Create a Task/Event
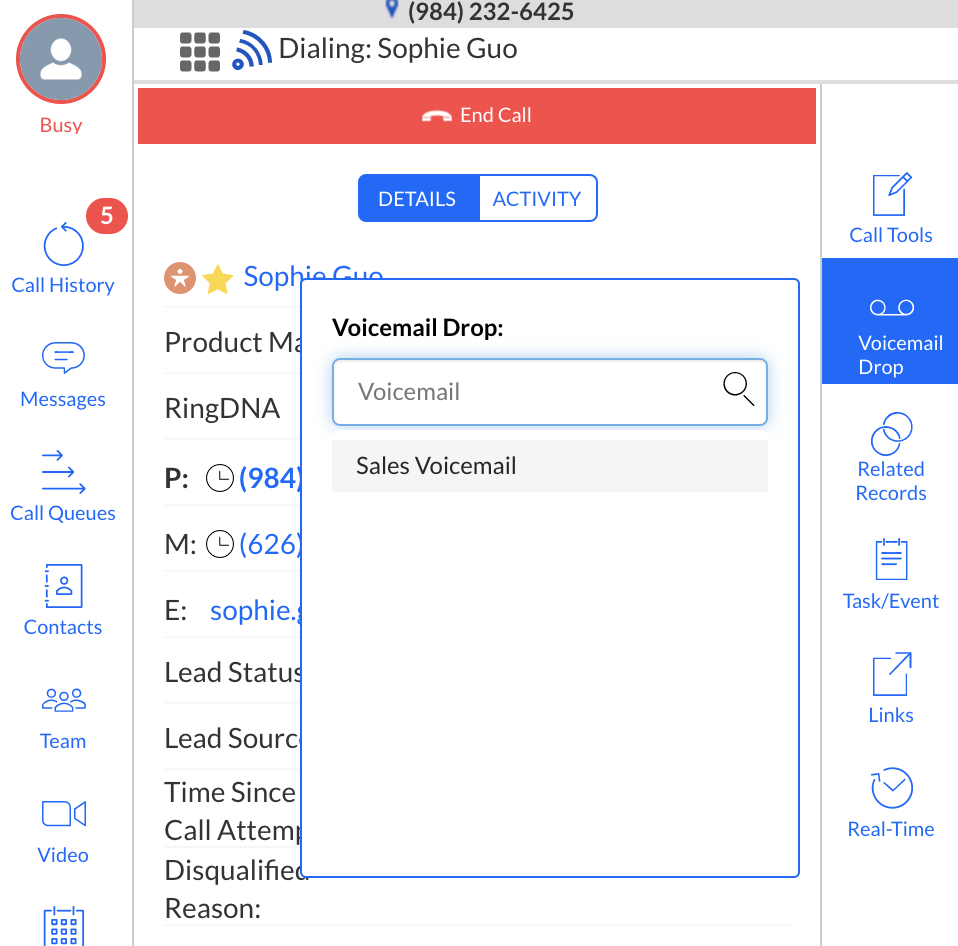 [x=890, y=573]
